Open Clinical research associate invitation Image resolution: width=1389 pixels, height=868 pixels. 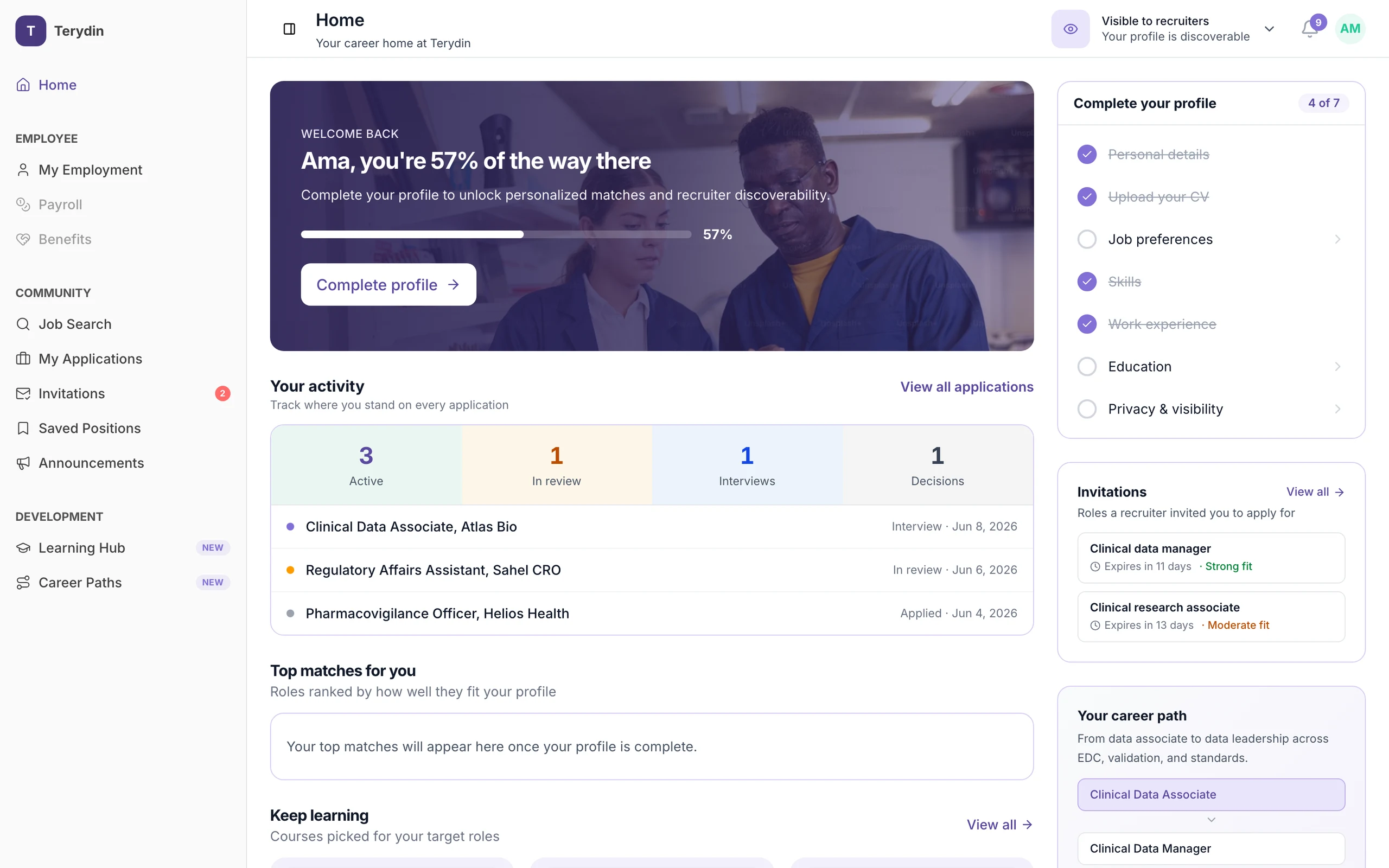[1211, 616]
